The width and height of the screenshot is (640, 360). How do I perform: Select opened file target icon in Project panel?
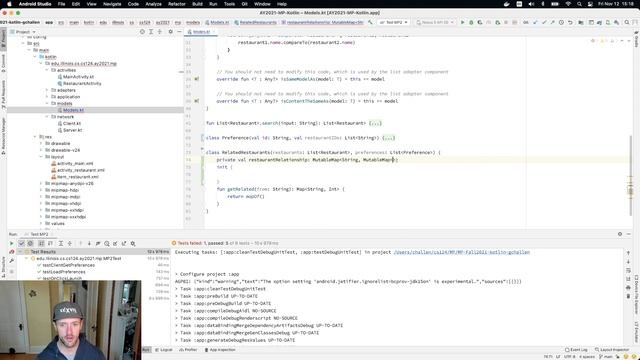(x=142, y=31)
